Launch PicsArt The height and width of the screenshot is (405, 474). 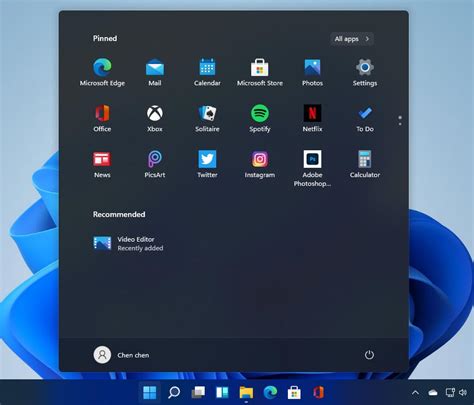155,164
